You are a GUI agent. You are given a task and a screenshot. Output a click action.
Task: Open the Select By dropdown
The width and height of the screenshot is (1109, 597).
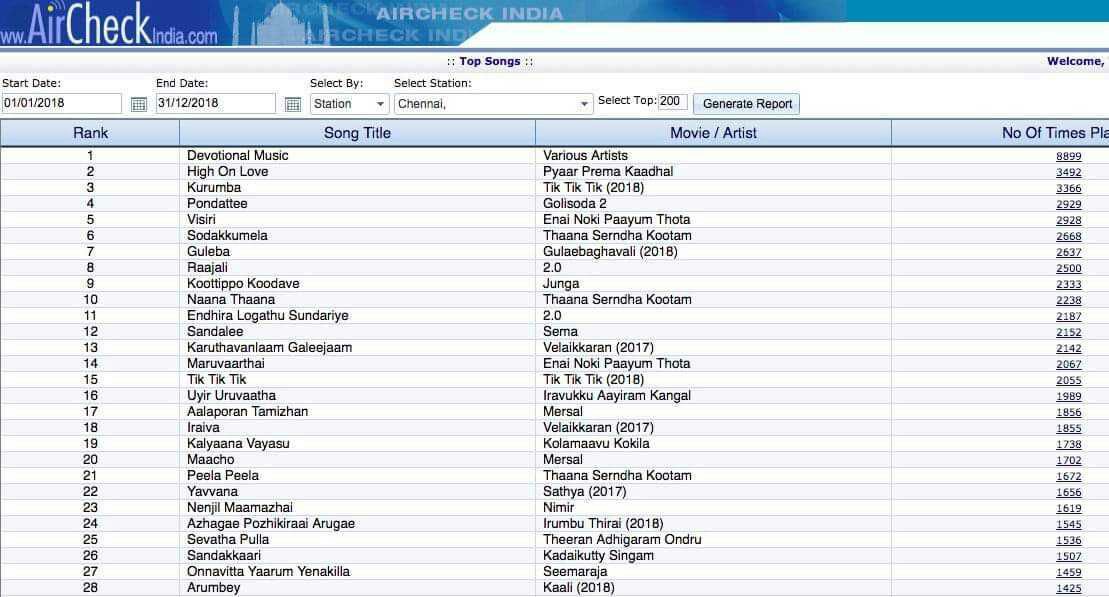pyautogui.click(x=349, y=104)
